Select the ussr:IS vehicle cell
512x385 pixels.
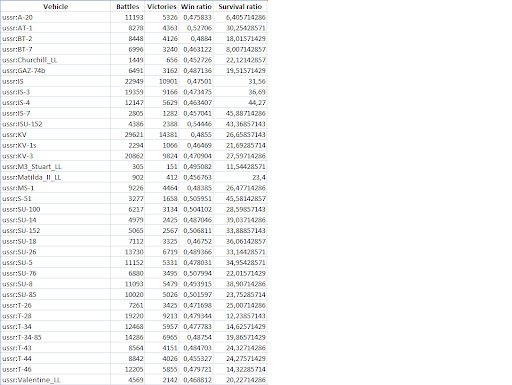pyautogui.click(x=55, y=81)
